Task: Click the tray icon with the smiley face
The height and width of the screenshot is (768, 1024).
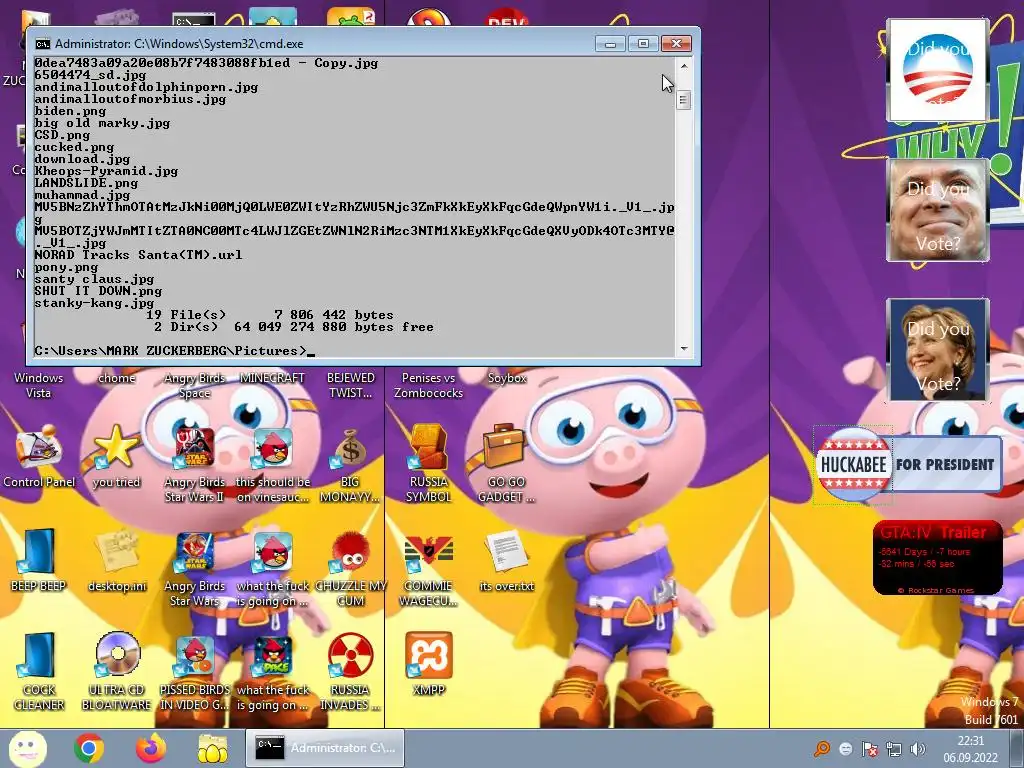Action: point(846,749)
